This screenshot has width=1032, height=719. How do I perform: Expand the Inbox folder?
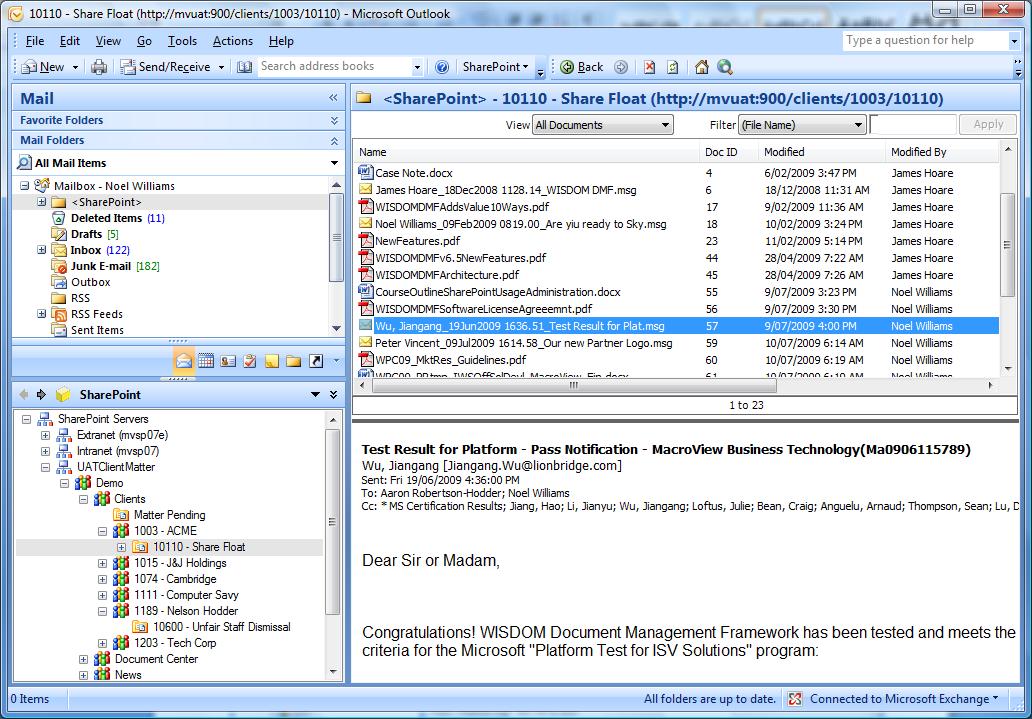[41, 250]
